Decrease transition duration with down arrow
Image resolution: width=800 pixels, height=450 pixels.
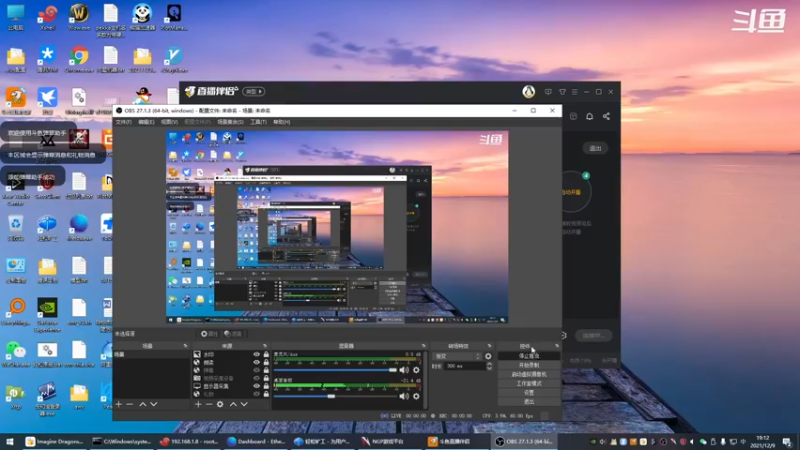click(x=489, y=368)
